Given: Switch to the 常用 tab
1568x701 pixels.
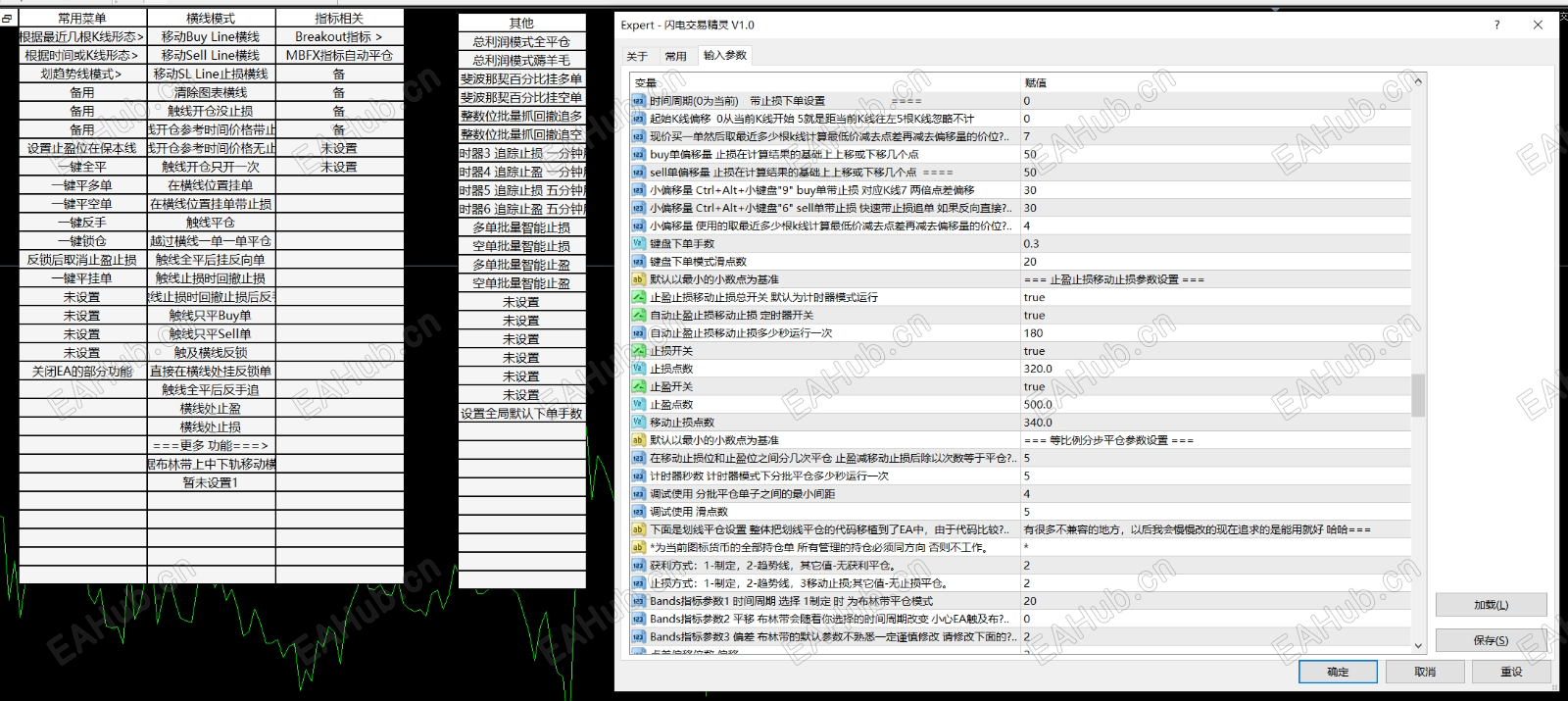Looking at the screenshot, I should (x=676, y=56).
